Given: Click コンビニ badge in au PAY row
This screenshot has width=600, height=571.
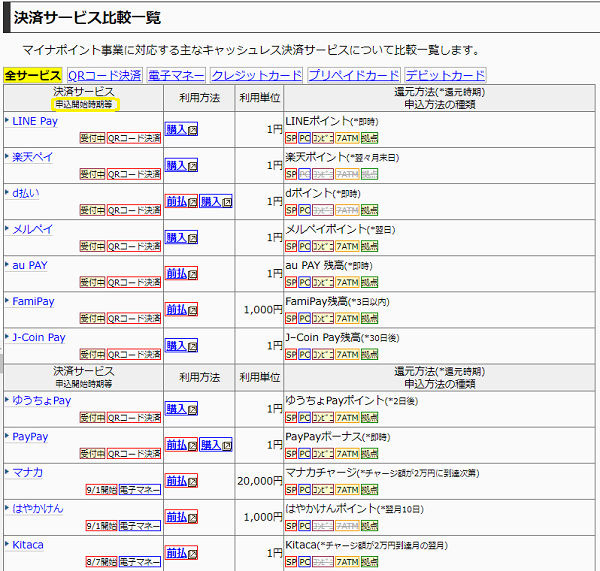Looking at the screenshot, I should tap(323, 282).
